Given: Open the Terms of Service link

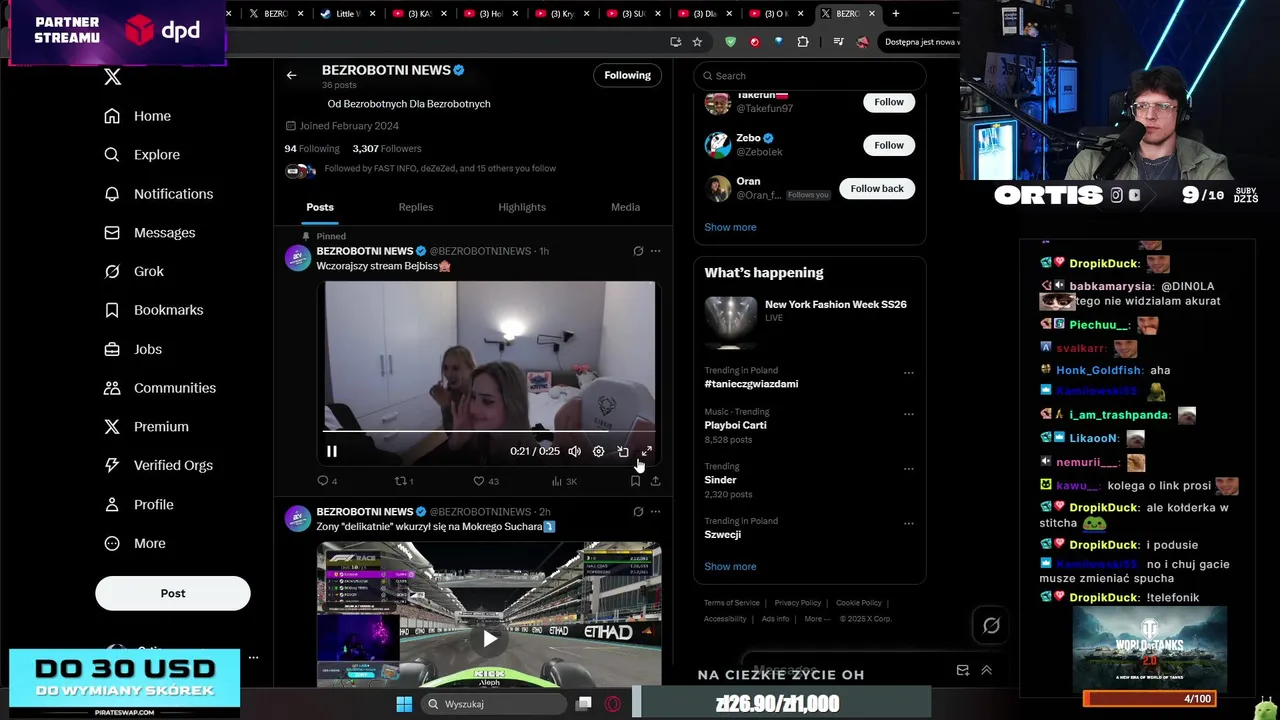Looking at the screenshot, I should (x=731, y=603).
